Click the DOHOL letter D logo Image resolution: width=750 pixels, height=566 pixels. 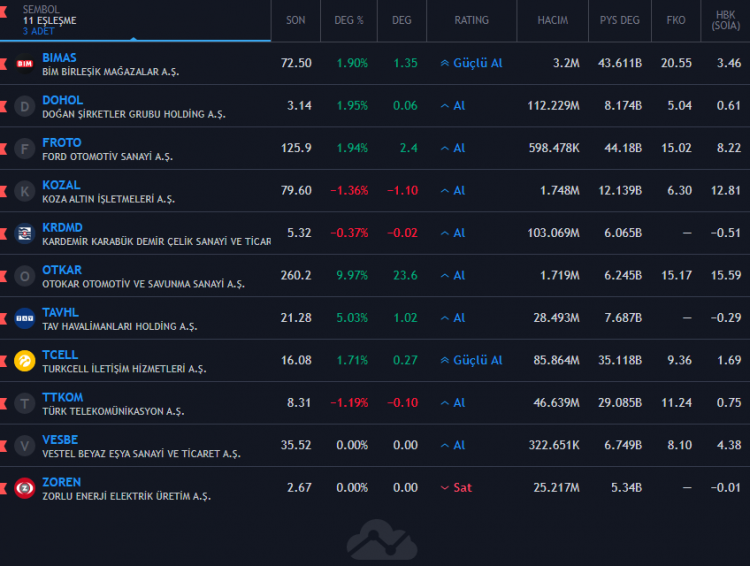(x=25, y=106)
